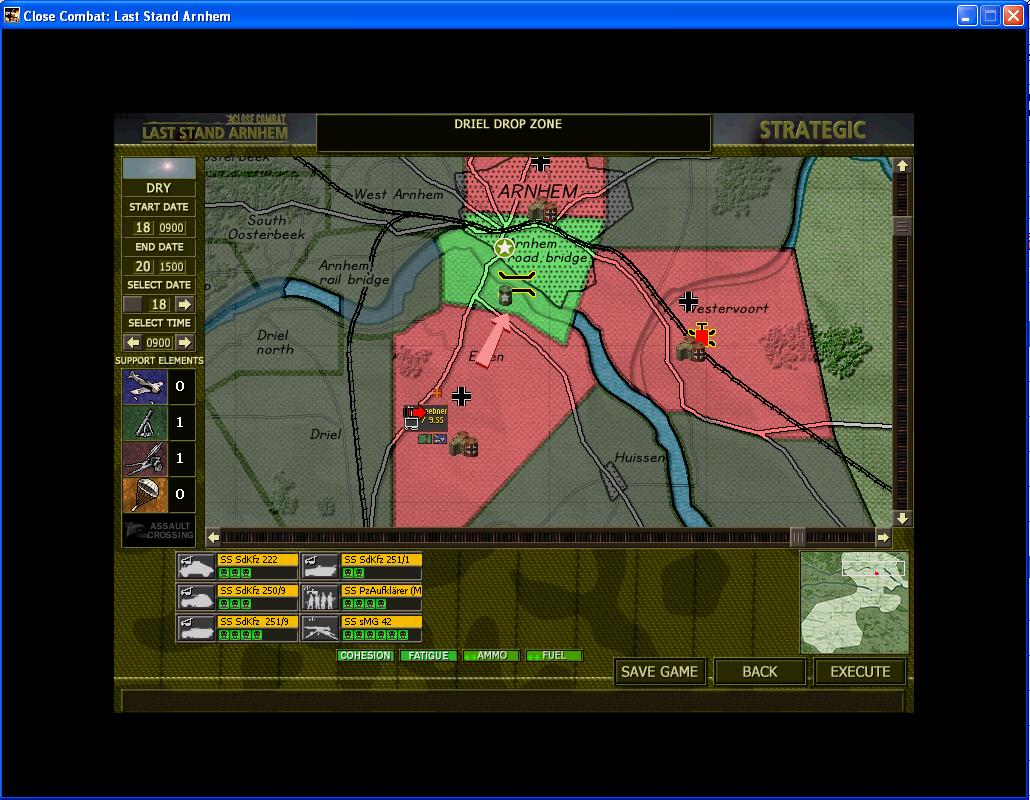Decrease select time with left arrow

pos(133,343)
